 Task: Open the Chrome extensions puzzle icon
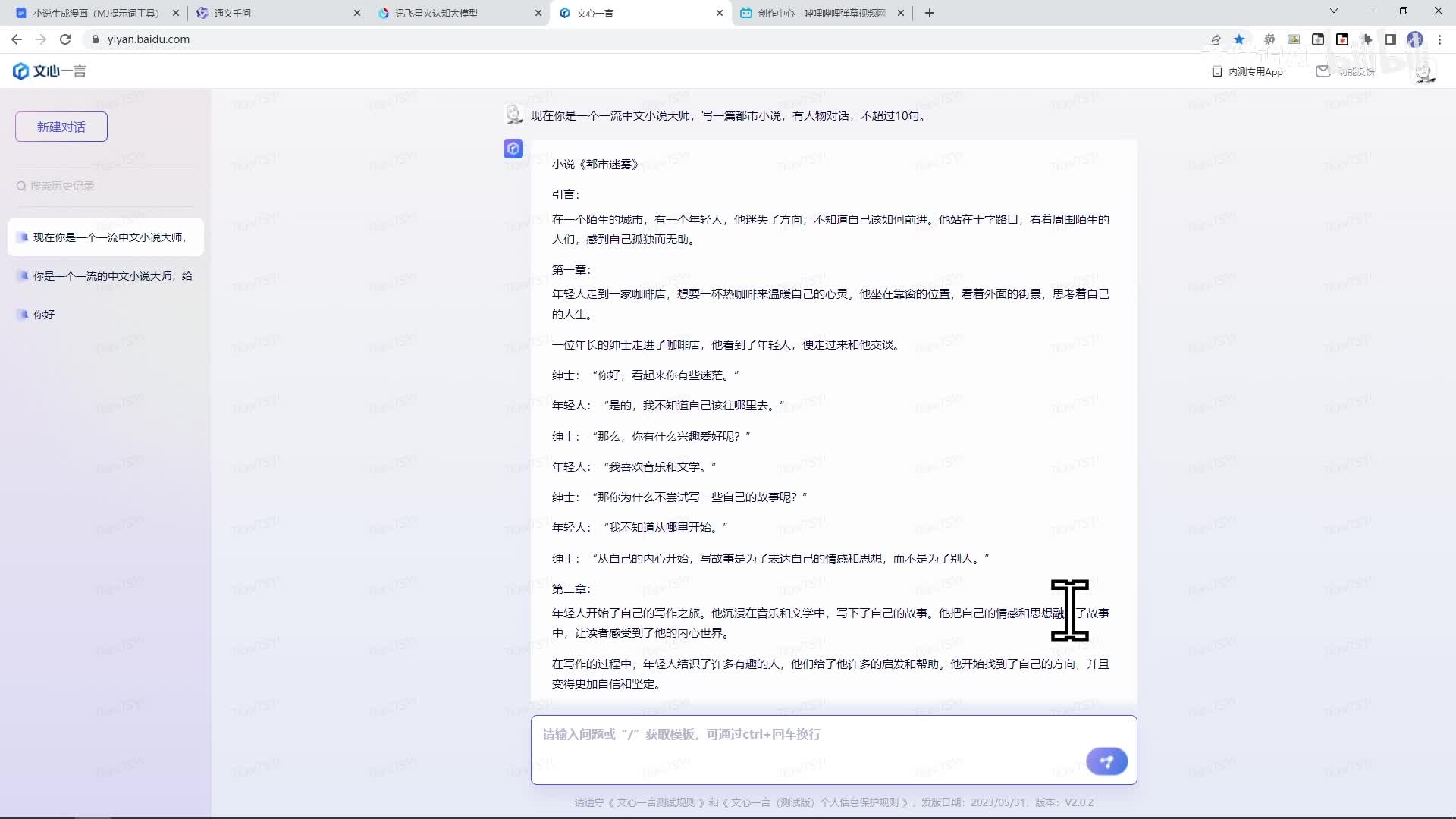[1367, 39]
